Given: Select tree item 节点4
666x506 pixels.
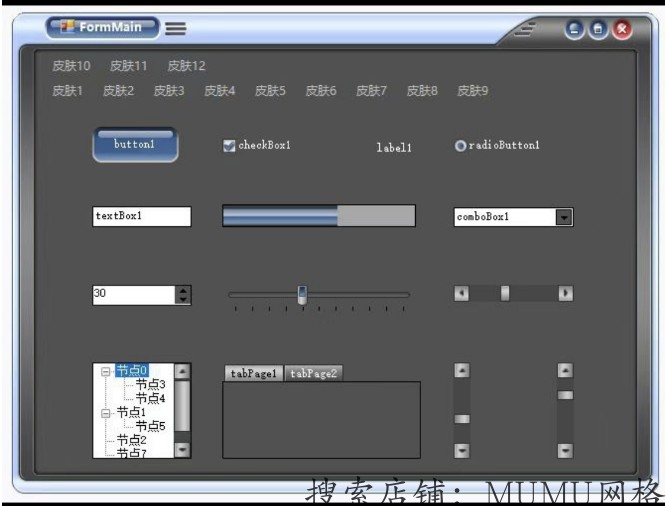Looking at the screenshot, I should 150,398.
